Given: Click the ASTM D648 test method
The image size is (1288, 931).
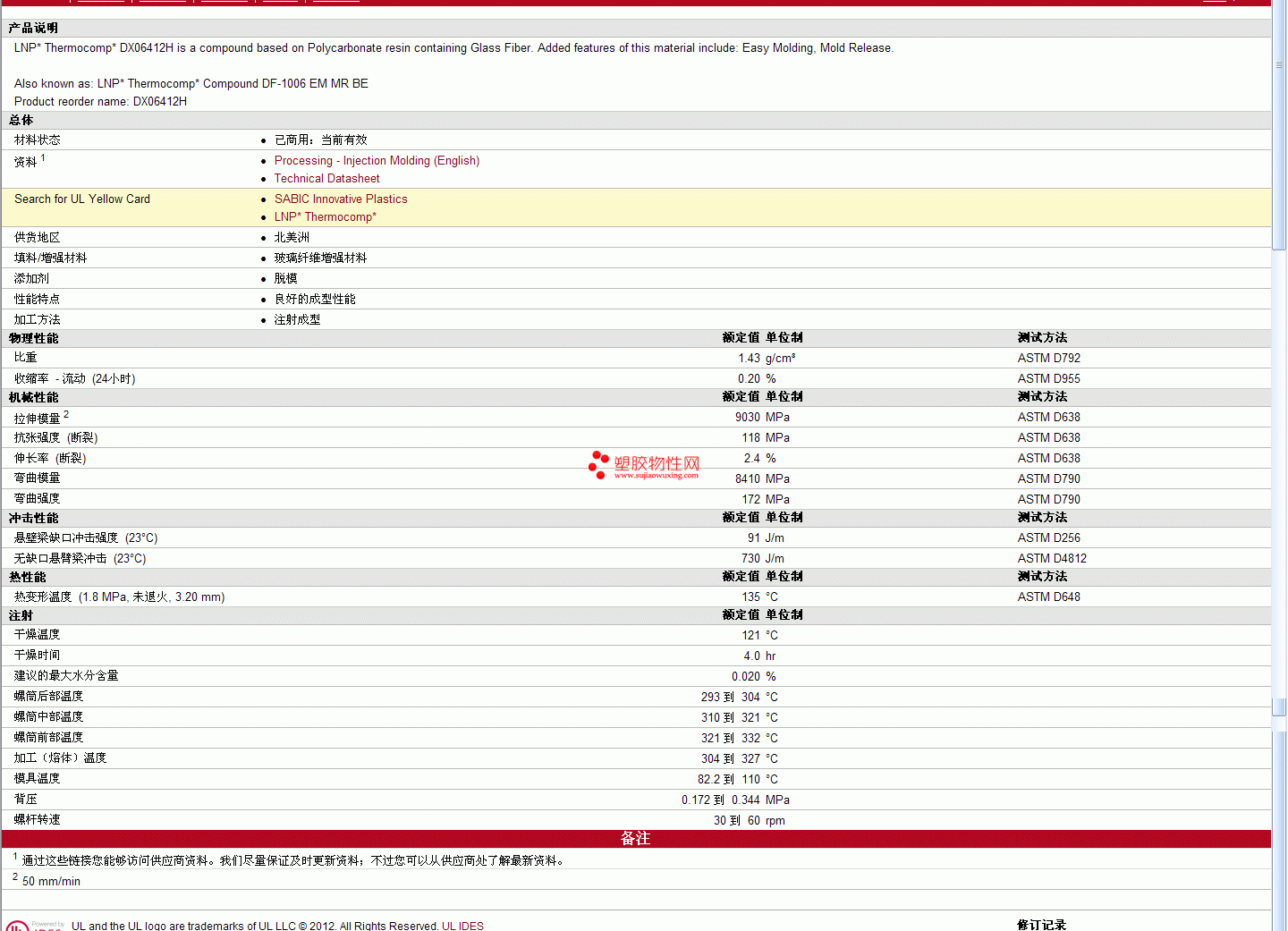Looking at the screenshot, I should coord(1049,597).
